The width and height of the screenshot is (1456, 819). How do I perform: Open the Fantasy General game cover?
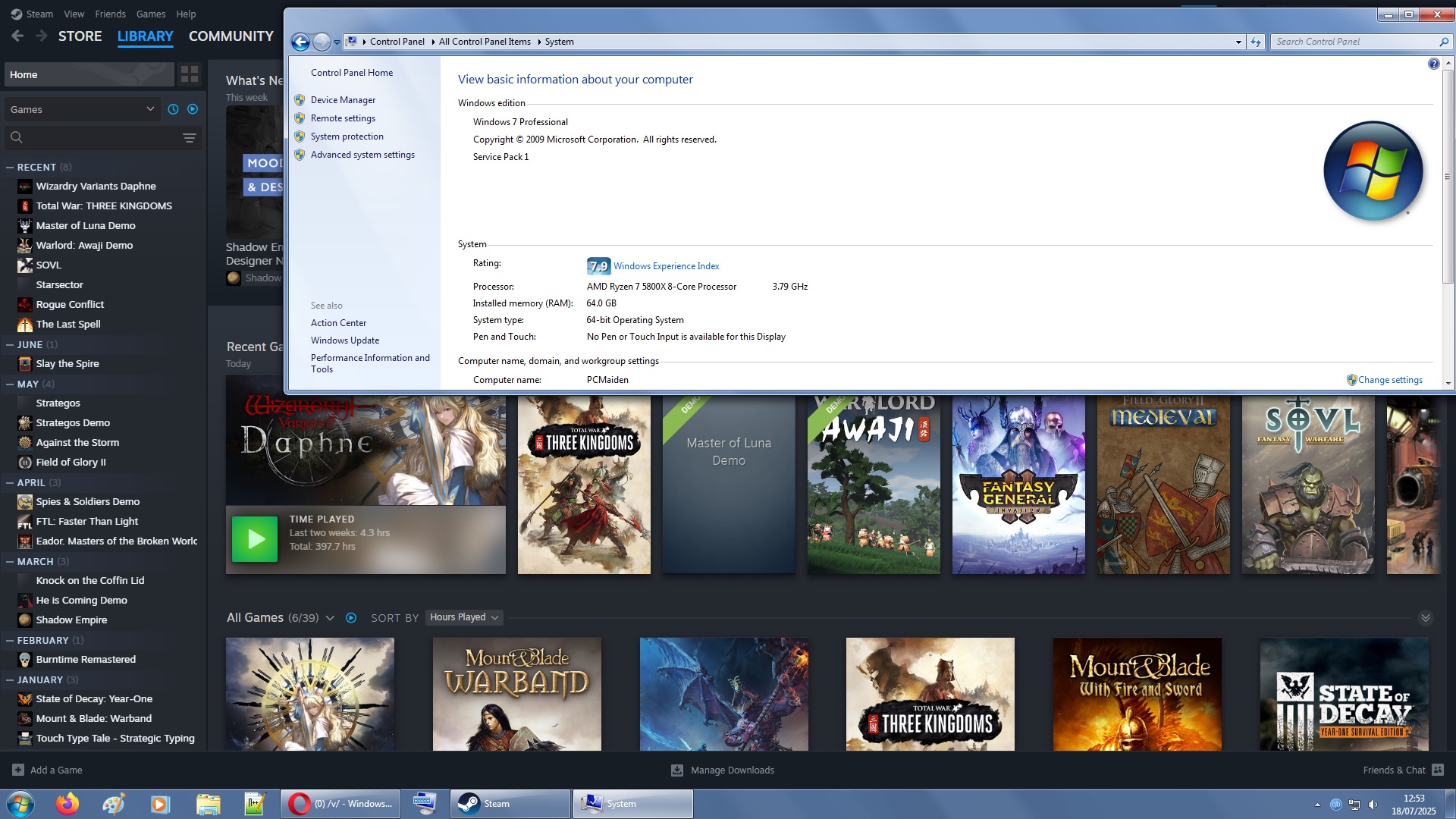pos(1018,485)
